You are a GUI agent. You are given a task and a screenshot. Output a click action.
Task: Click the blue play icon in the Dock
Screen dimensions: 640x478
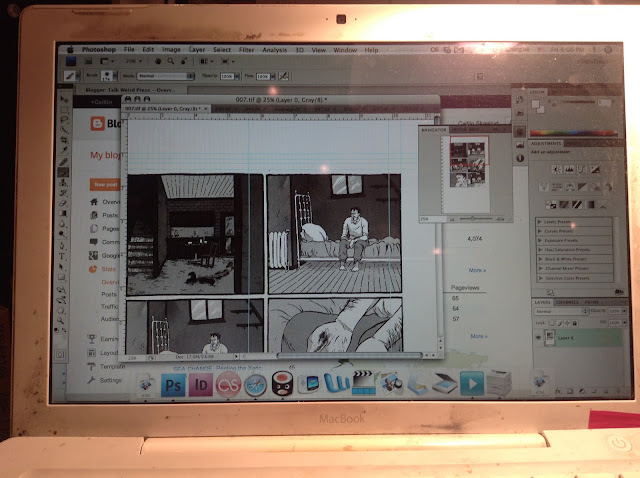pos(472,384)
